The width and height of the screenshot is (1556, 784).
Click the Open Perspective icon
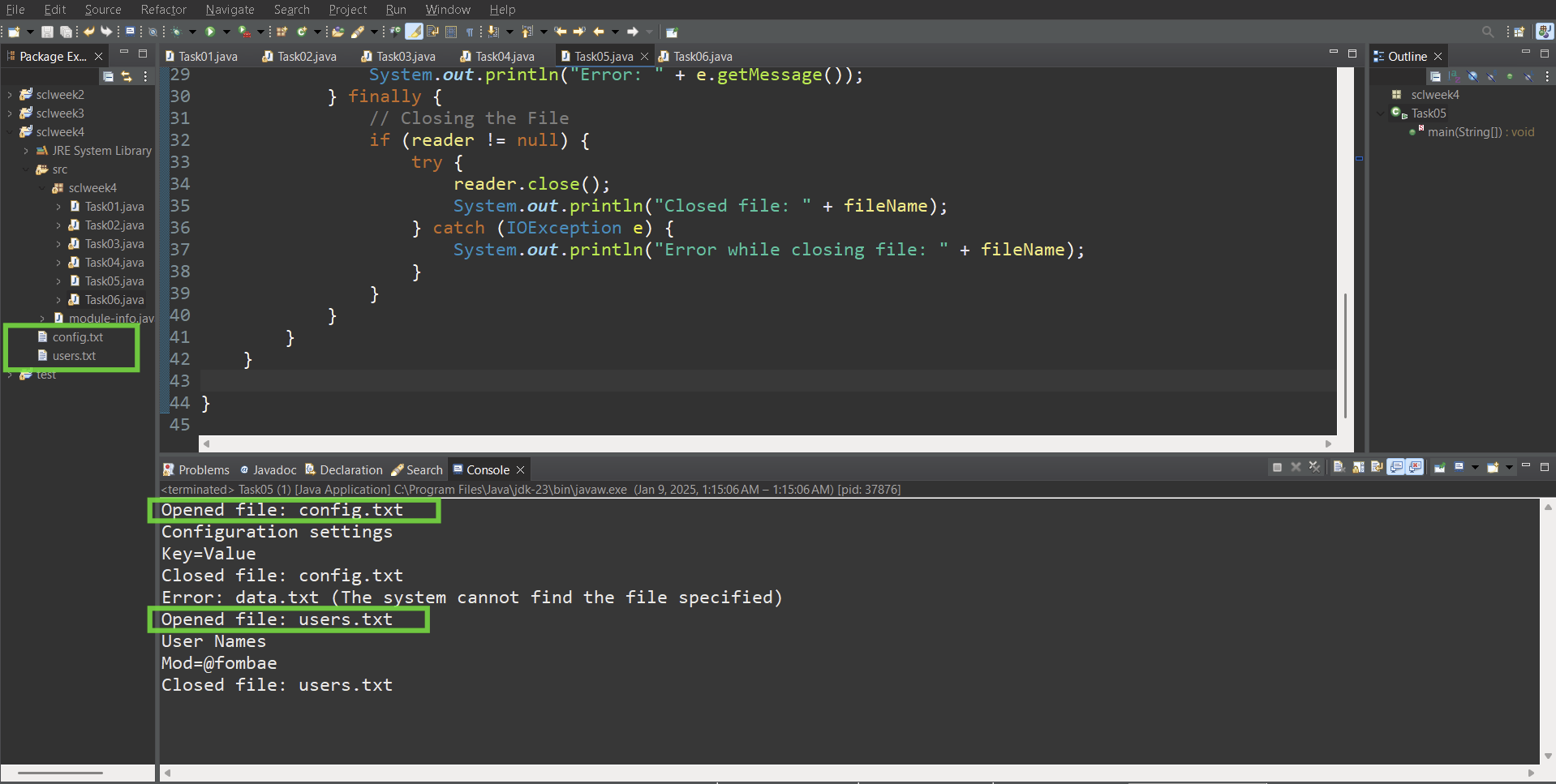point(1519,32)
